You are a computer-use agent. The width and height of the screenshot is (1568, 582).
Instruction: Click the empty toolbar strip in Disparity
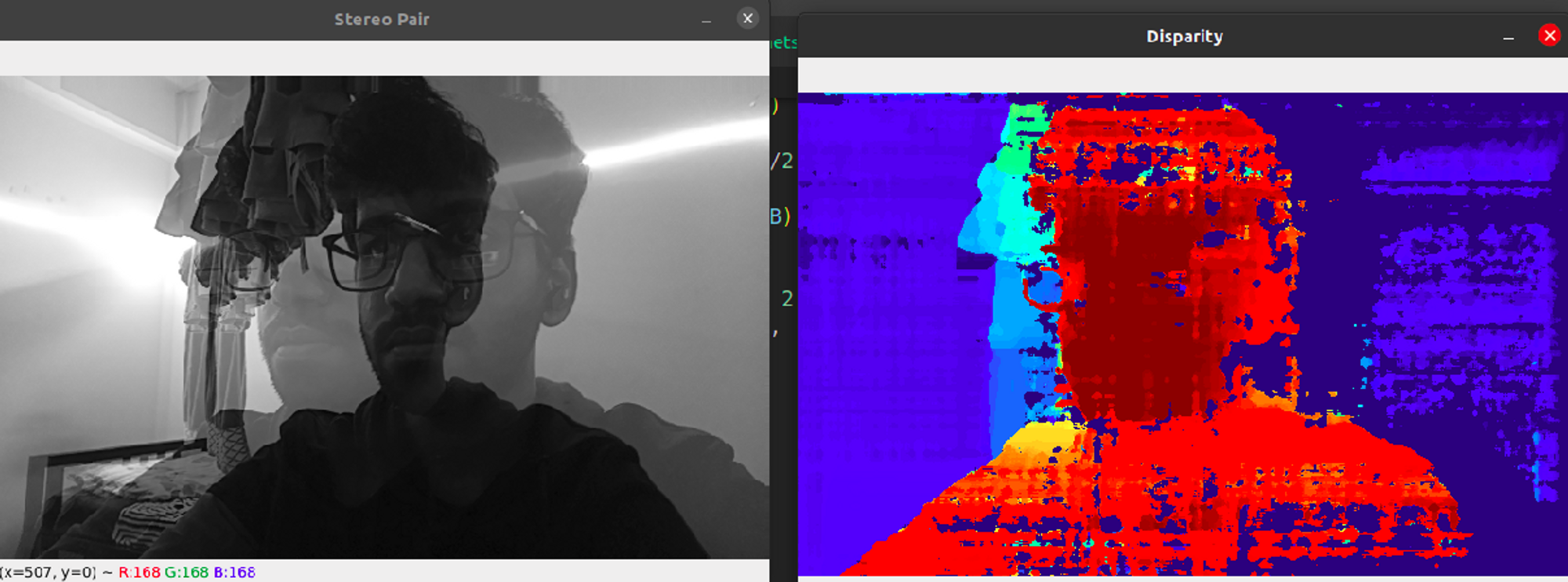click(x=1182, y=75)
